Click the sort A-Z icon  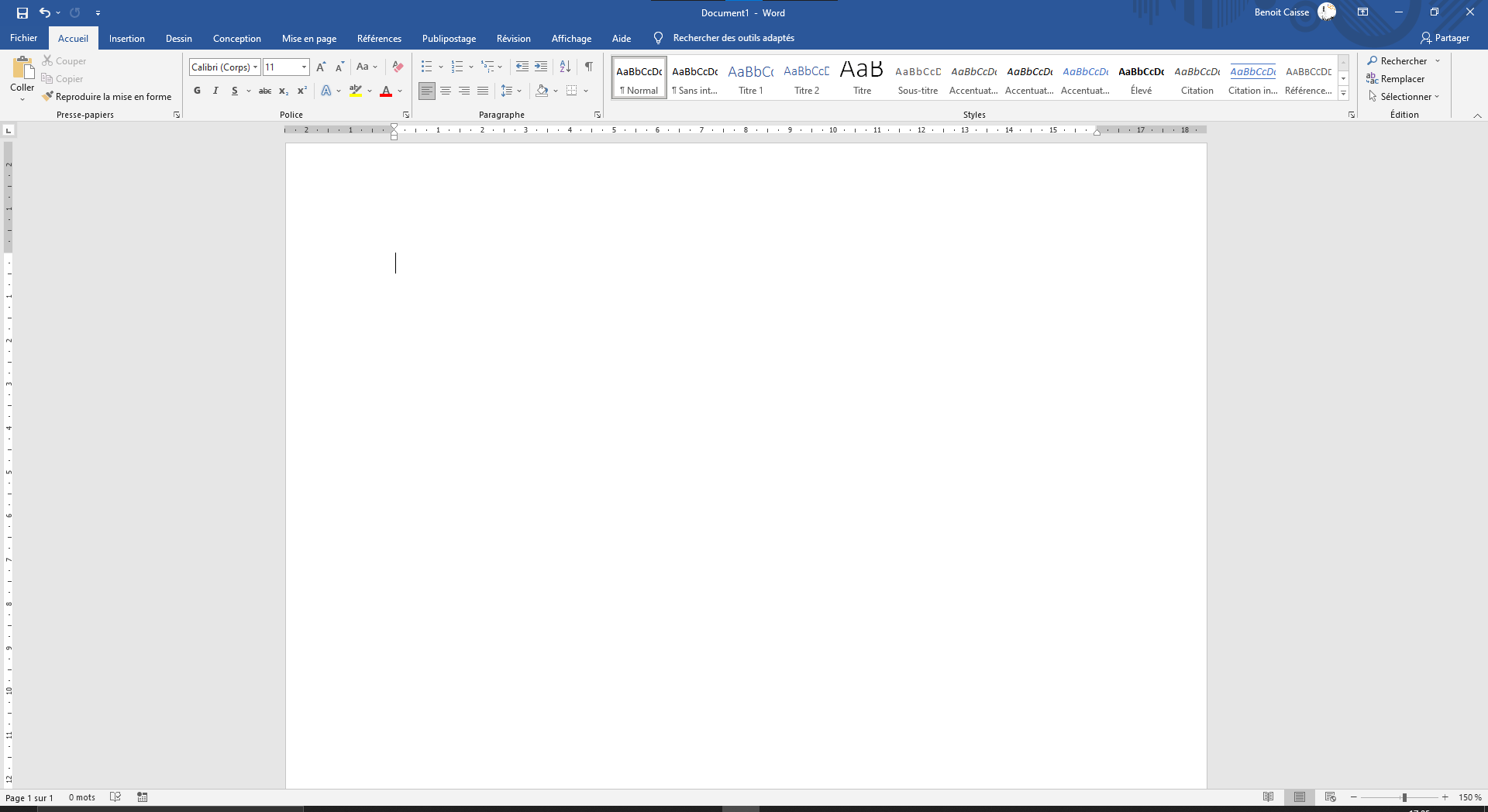[565, 67]
